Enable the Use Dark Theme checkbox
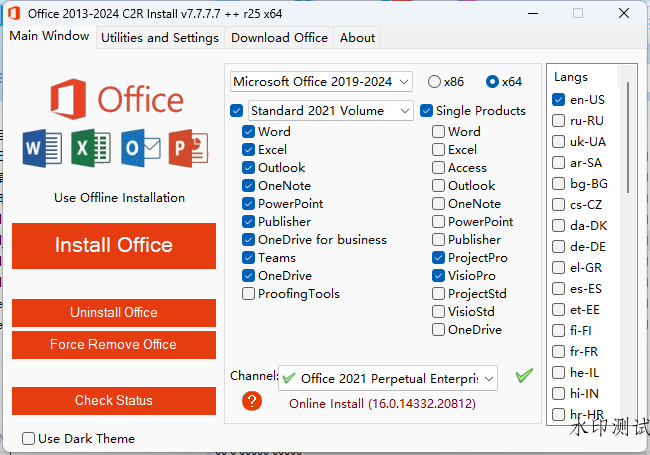 pos(28,438)
